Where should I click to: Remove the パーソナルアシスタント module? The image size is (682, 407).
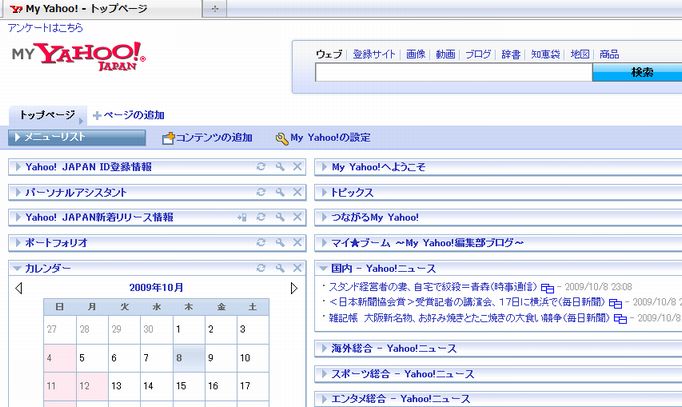click(x=297, y=192)
